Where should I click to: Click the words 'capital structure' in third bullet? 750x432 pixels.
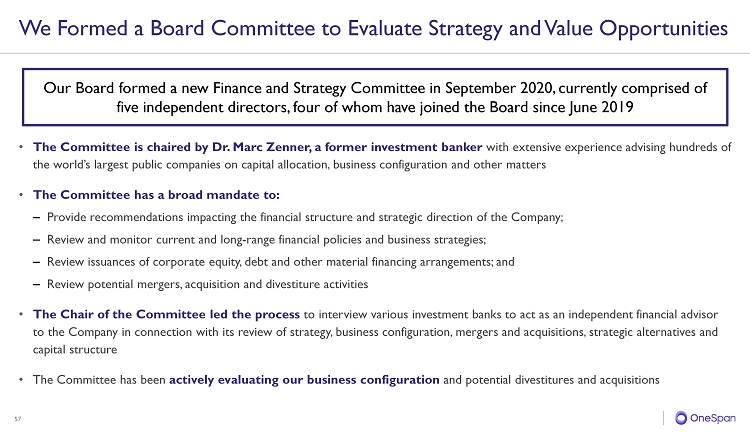click(x=75, y=350)
